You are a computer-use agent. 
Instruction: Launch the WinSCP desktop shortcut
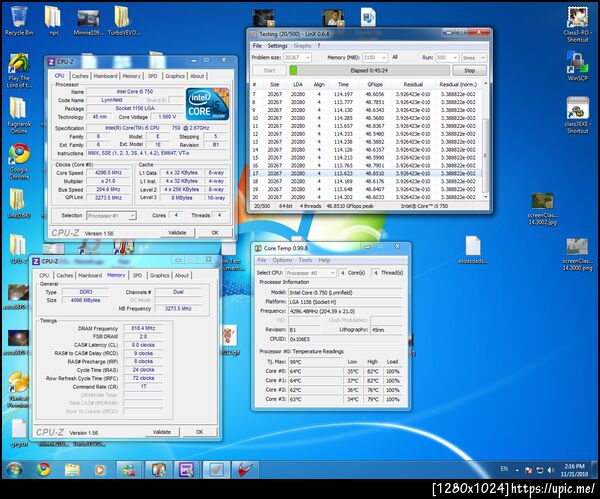click(x=577, y=67)
